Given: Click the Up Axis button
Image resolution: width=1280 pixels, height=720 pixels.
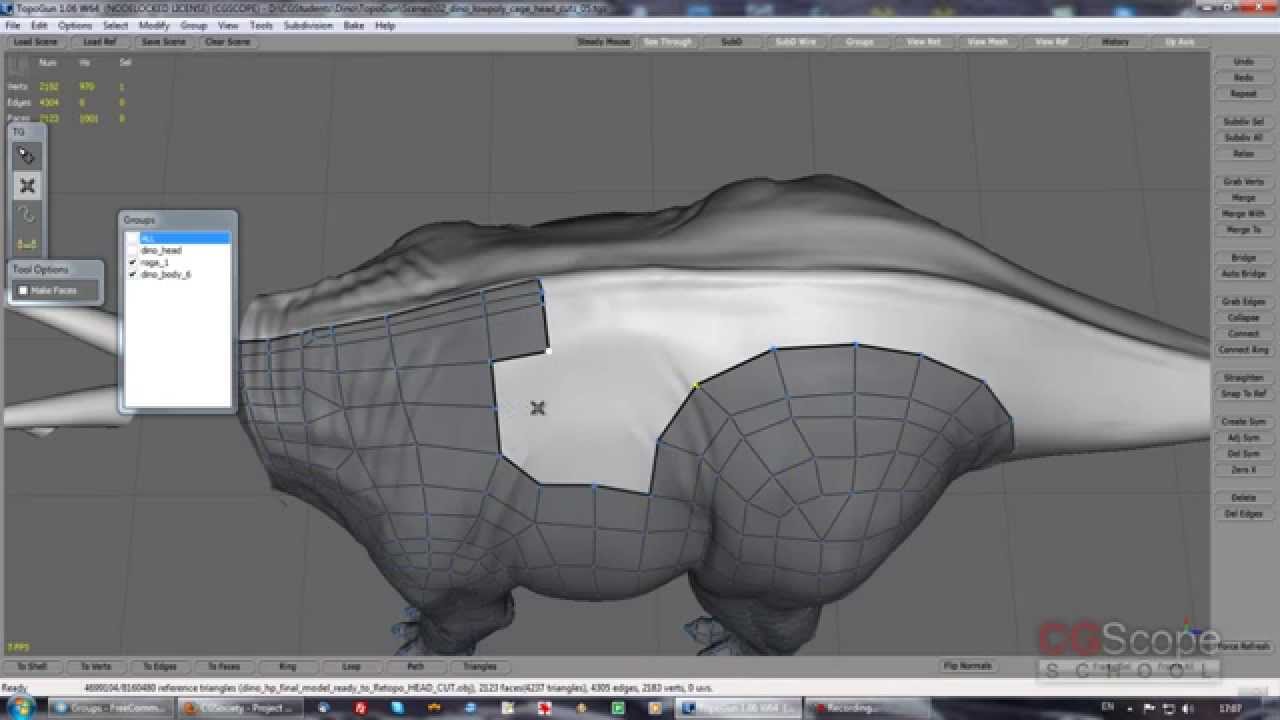Looking at the screenshot, I should 1180,42.
